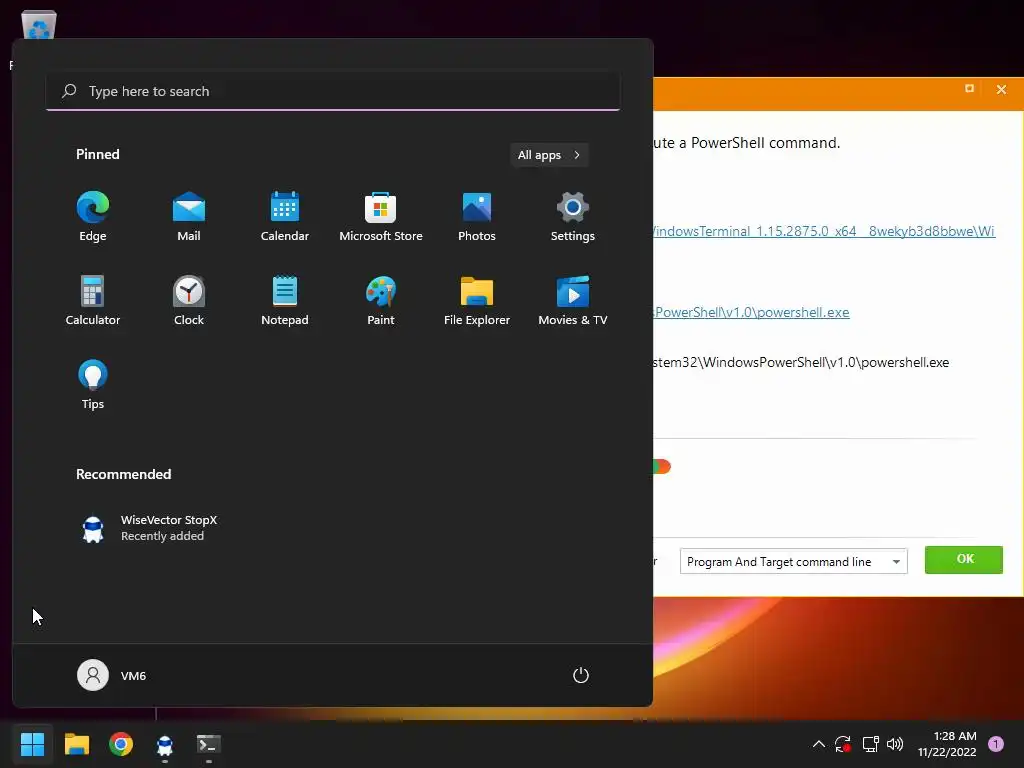This screenshot has height=768, width=1024.
Task: Open the PowerShell\v1.0\powershell.exe link
Action: [751, 312]
